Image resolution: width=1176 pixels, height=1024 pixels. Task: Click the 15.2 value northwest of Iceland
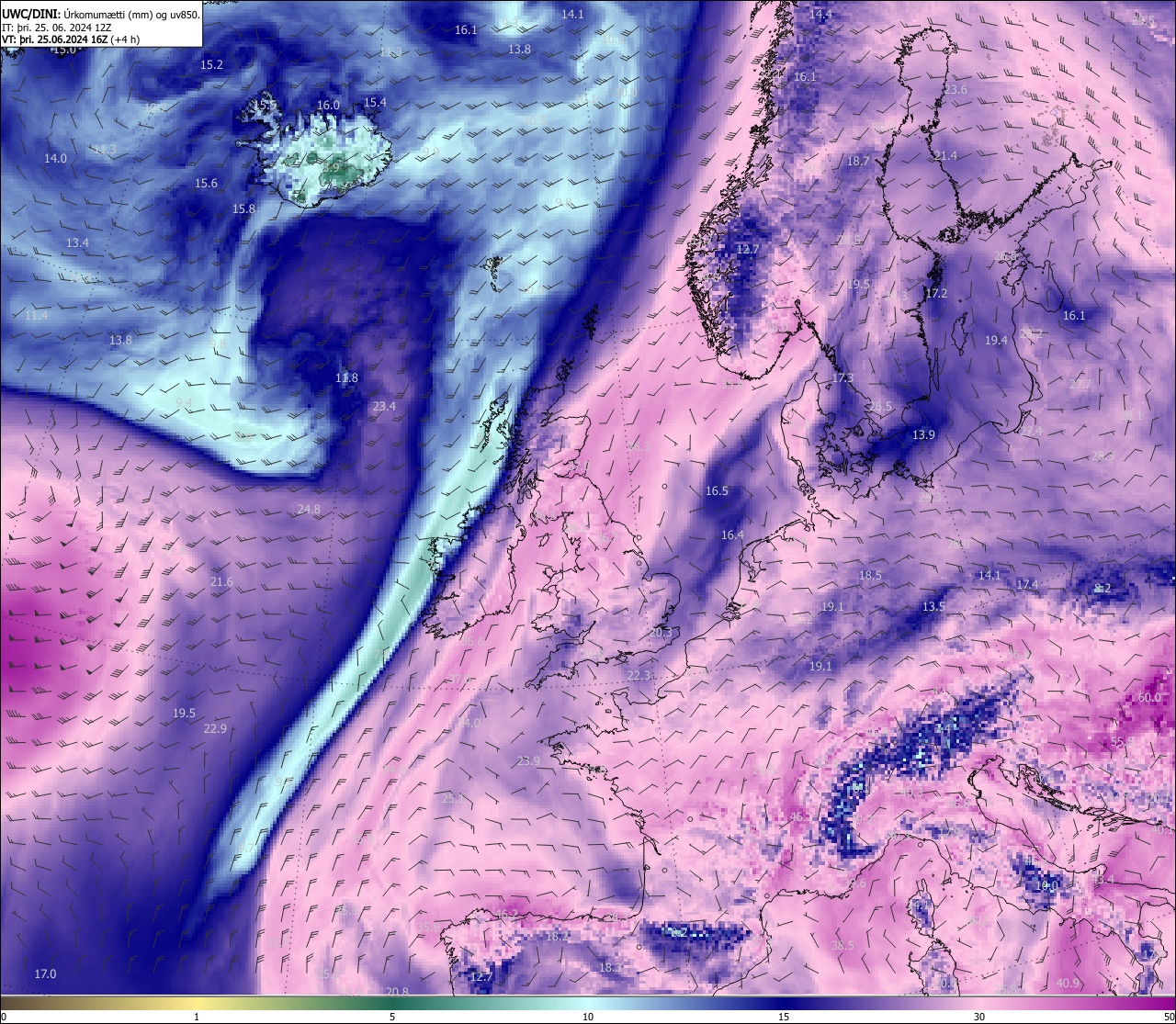pos(211,65)
